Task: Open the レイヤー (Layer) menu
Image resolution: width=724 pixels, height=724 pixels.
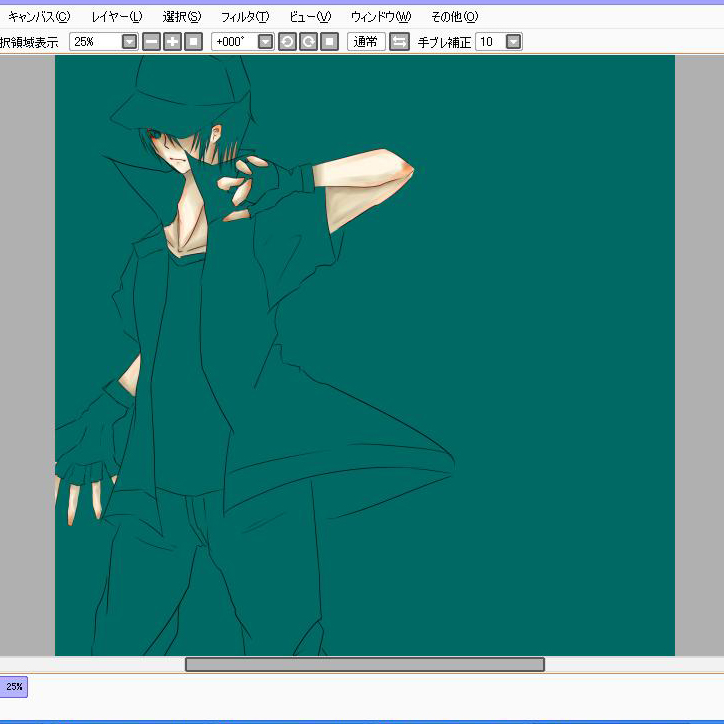Action: coord(116,17)
